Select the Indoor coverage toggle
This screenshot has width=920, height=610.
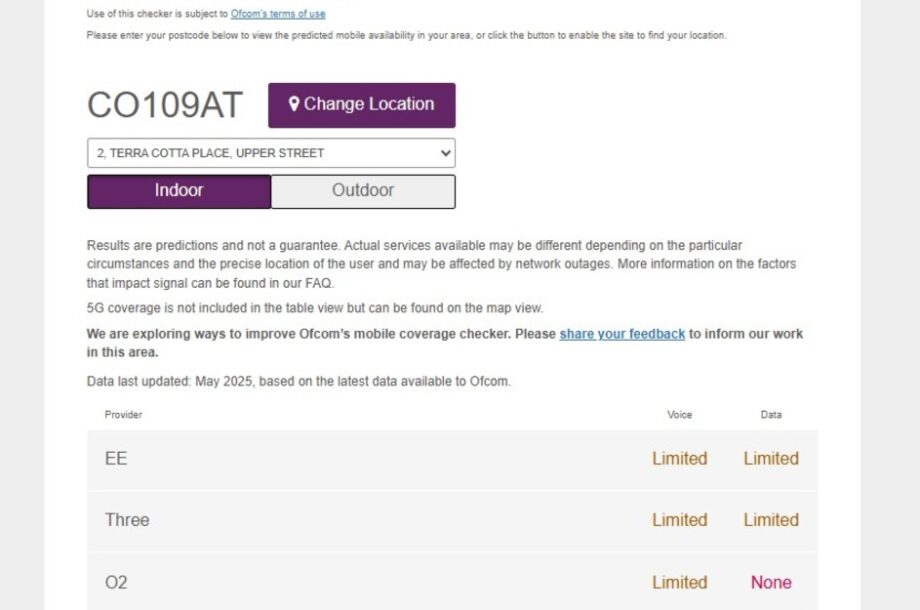(x=179, y=191)
